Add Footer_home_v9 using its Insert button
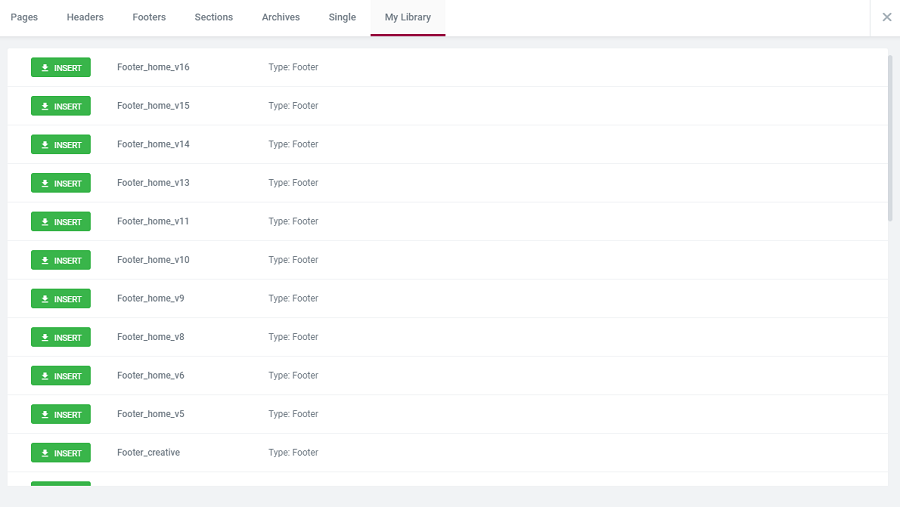Viewport: 900px width, 507px height. pos(61,299)
